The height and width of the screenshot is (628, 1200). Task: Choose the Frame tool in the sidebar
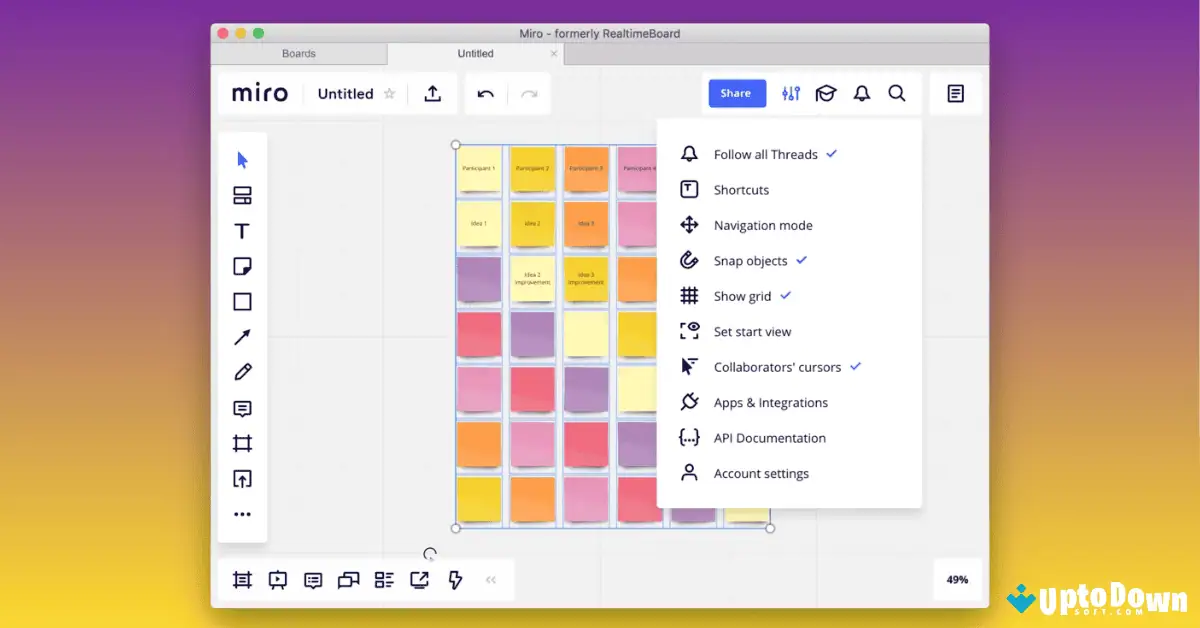(x=242, y=443)
